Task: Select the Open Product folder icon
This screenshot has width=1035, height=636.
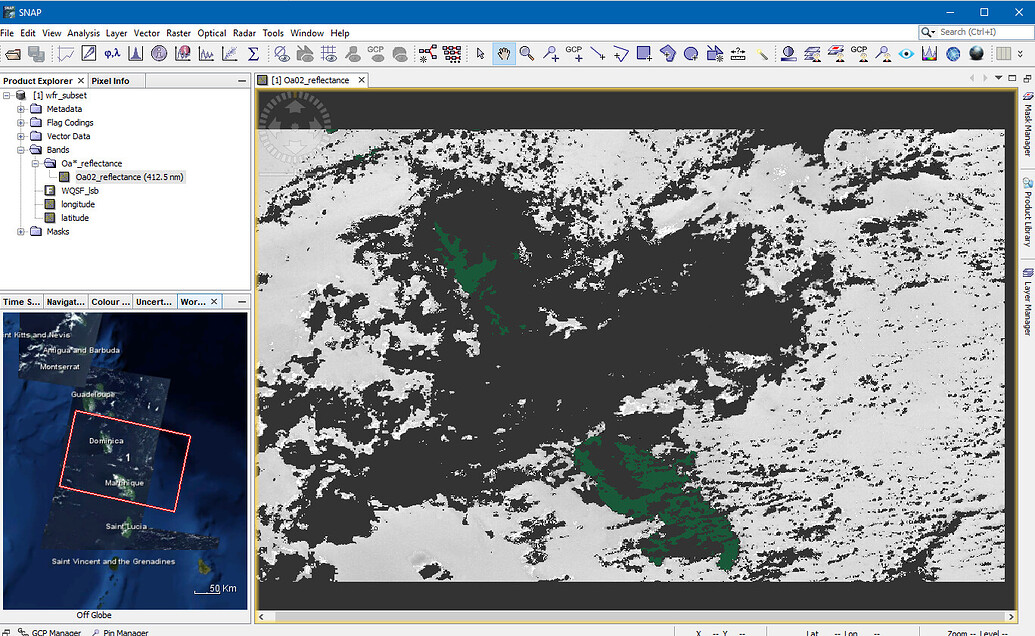Action: click(x=12, y=53)
